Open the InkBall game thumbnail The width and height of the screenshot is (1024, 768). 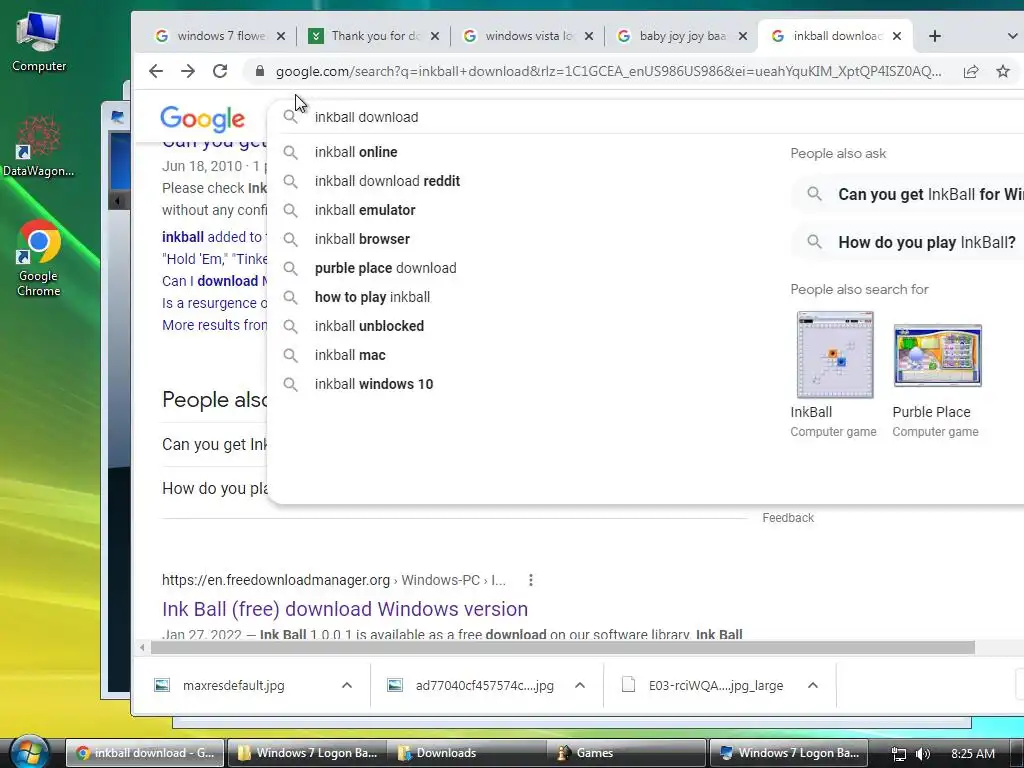835,355
